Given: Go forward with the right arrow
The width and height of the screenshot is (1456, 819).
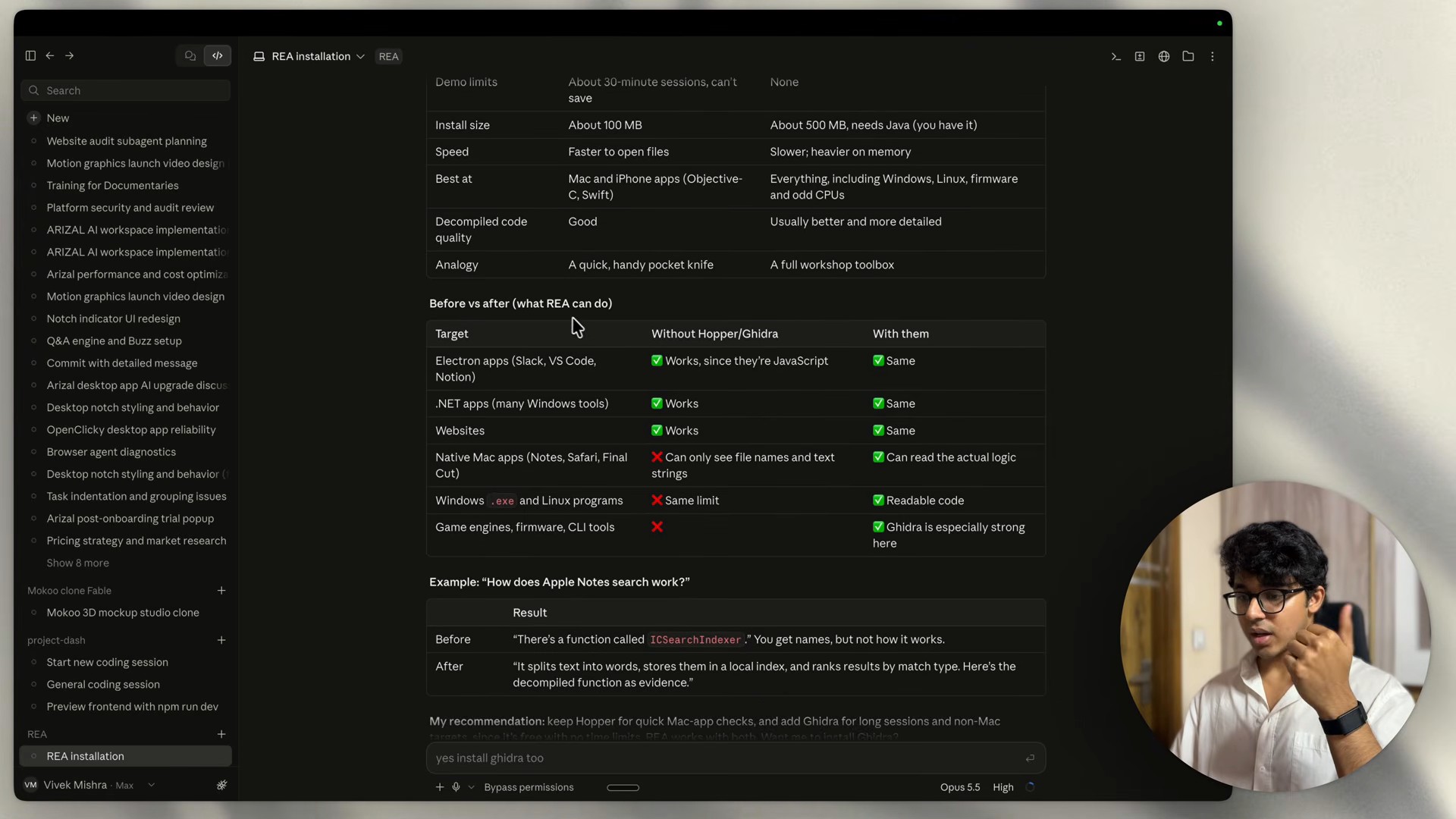Looking at the screenshot, I should (70, 55).
